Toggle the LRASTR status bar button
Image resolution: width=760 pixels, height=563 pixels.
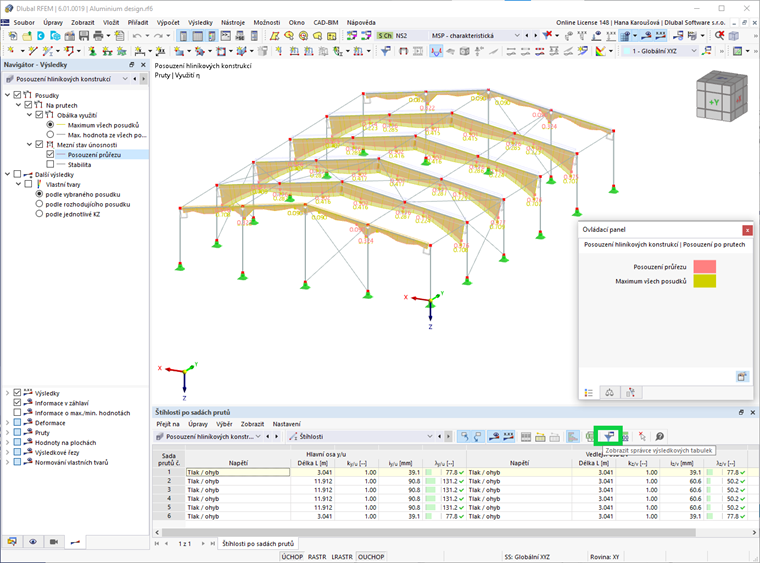pyautogui.click(x=342, y=557)
